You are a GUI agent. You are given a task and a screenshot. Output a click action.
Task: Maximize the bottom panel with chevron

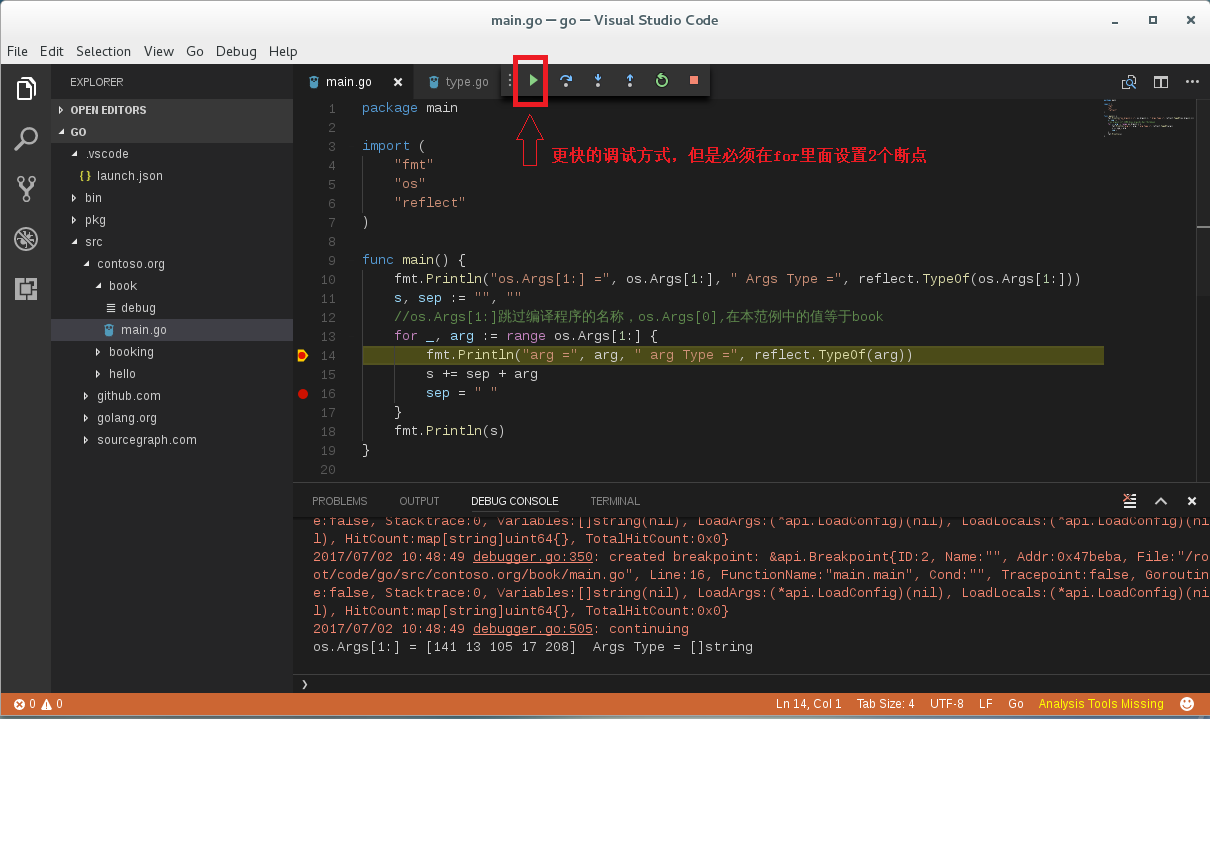point(1161,501)
